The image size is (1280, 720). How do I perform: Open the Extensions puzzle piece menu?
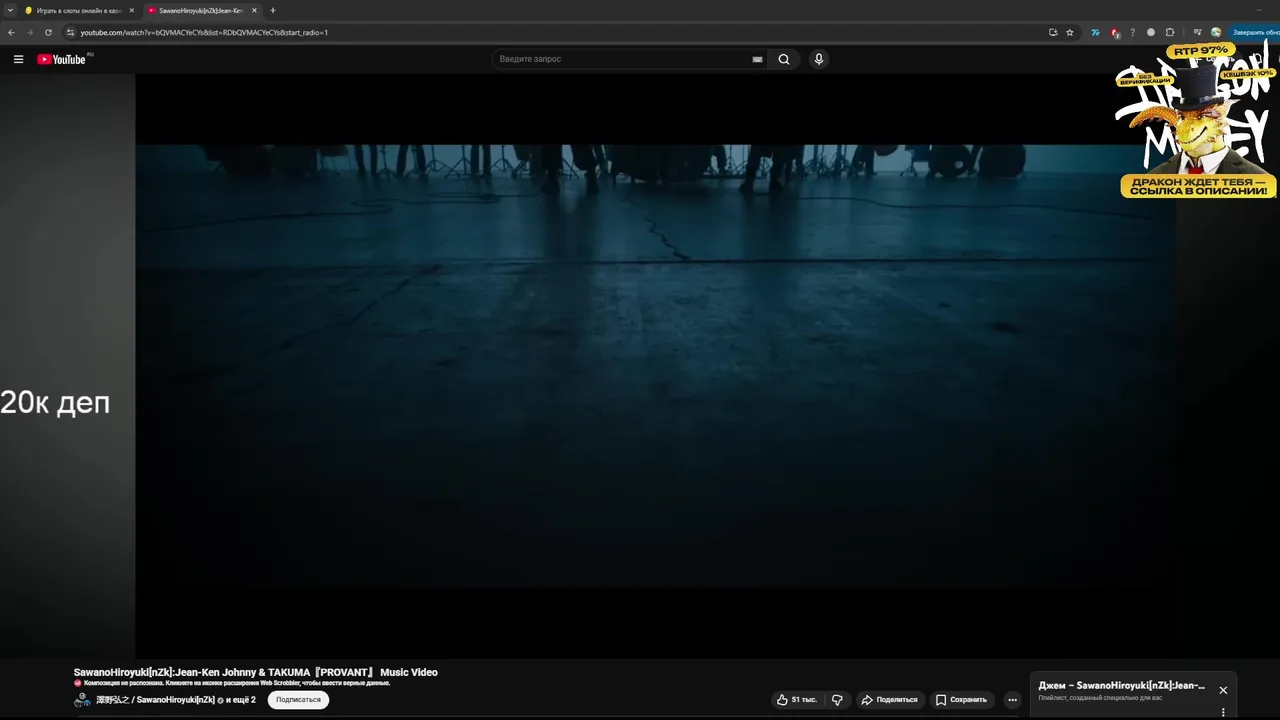pyautogui.click(x=1170, y=32)
